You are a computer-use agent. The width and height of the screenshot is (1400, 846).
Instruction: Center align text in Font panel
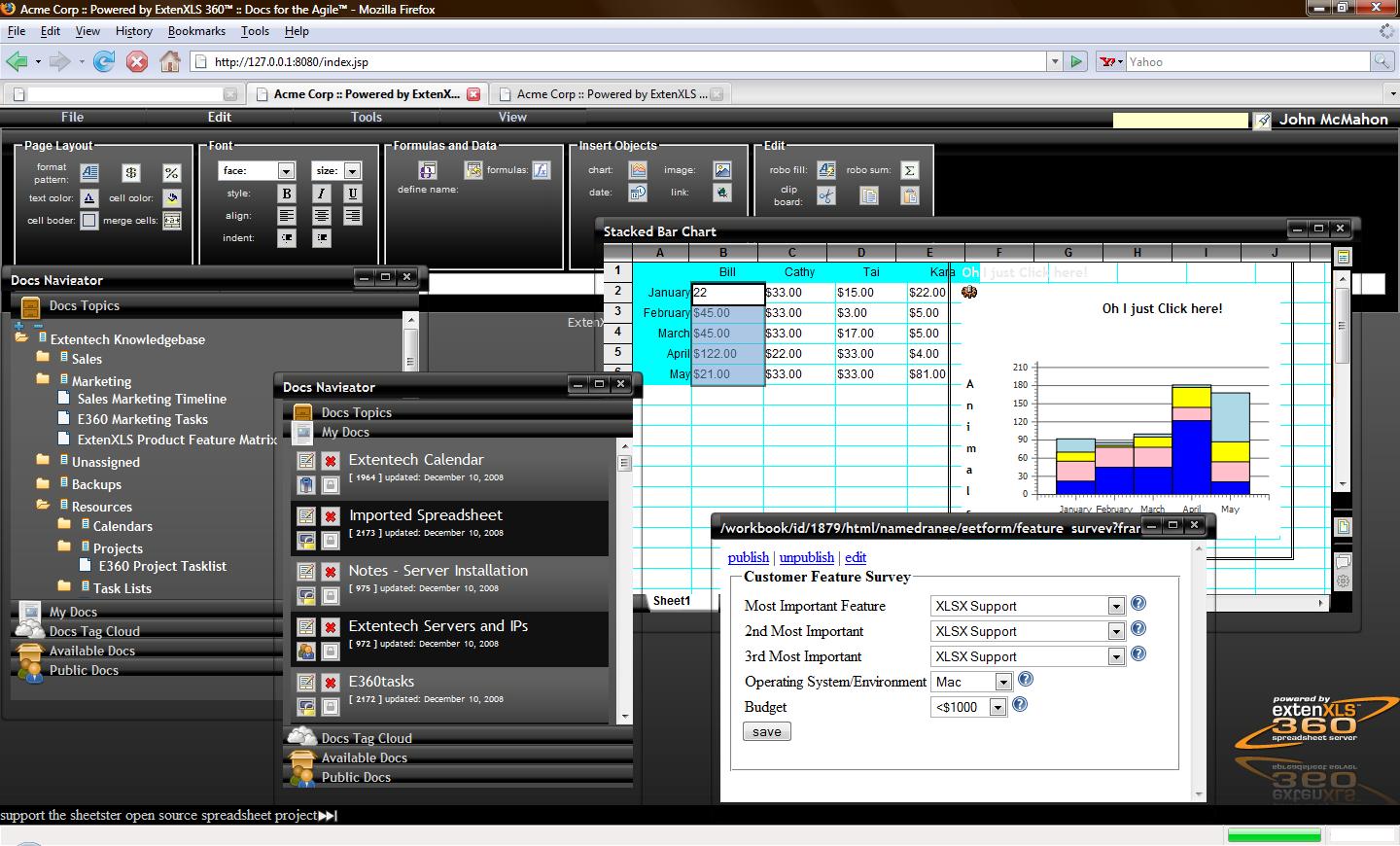(x=321, y=216)
